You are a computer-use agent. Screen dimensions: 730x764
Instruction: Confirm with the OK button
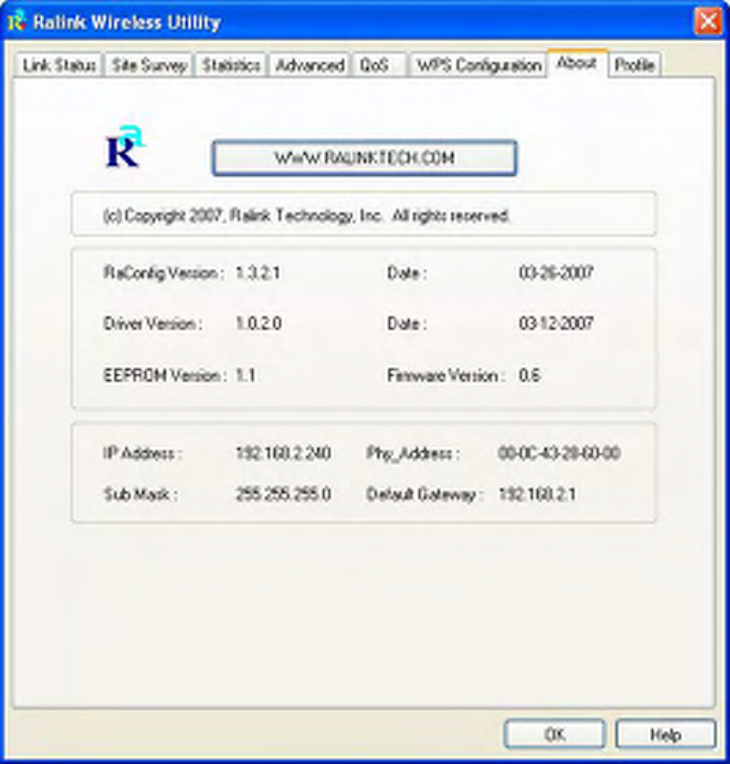point(555,734)
